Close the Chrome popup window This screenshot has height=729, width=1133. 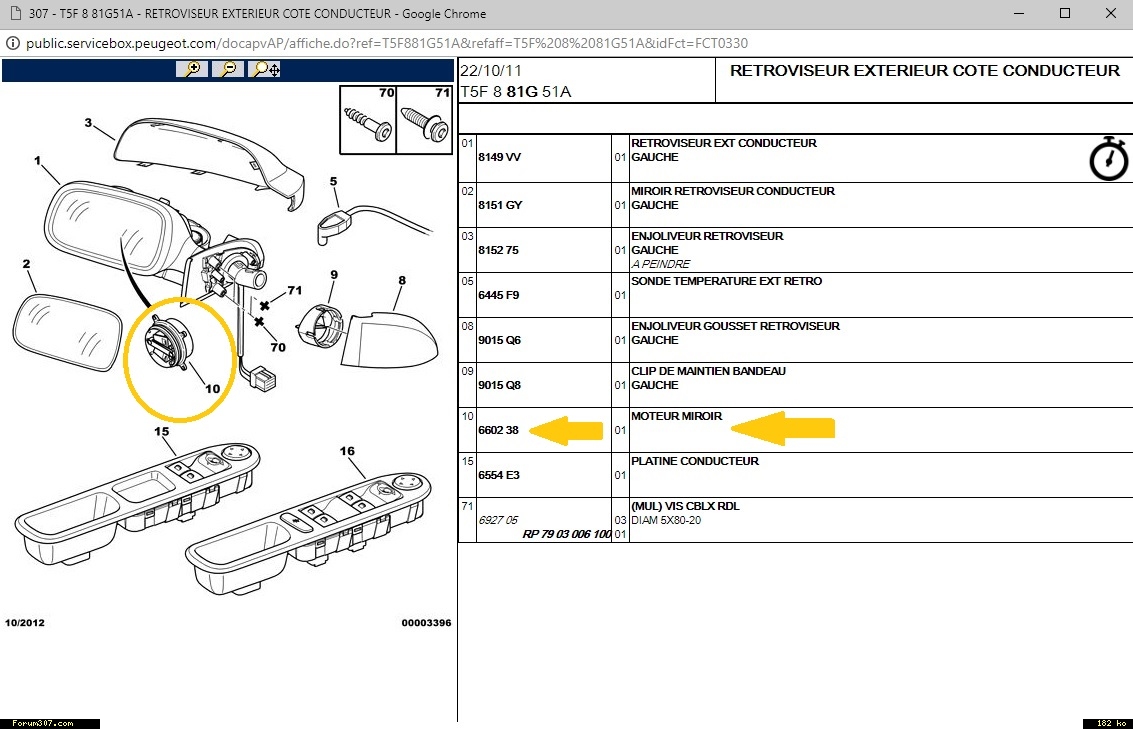click(1111, 13)
